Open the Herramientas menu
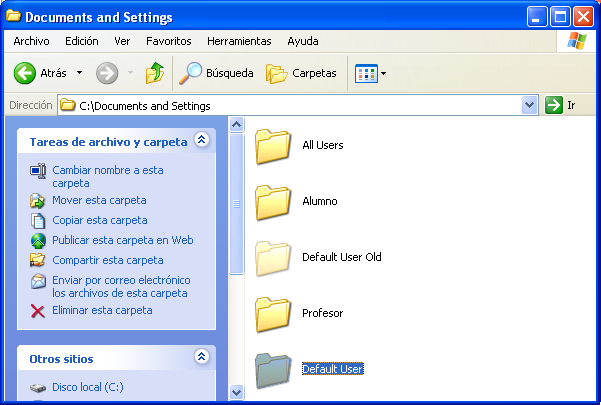The image size is (601, 405). (239, 41)
